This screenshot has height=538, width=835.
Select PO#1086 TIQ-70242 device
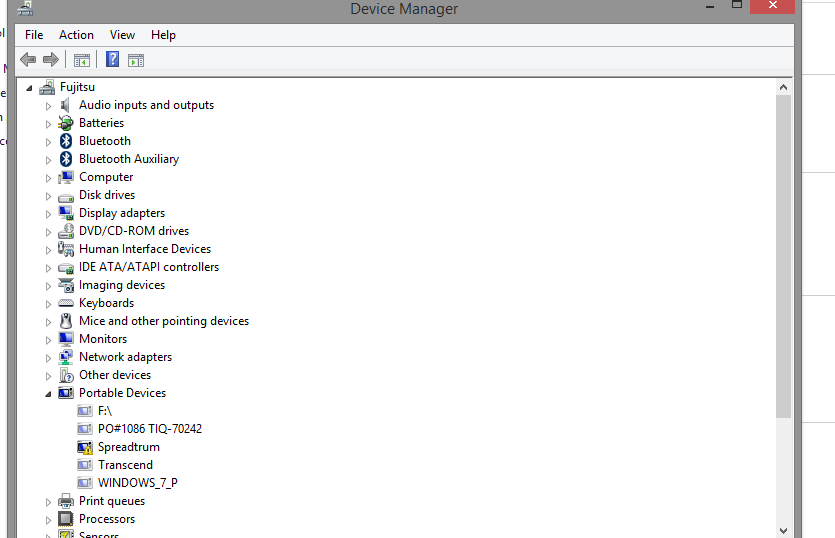[149, 429]
